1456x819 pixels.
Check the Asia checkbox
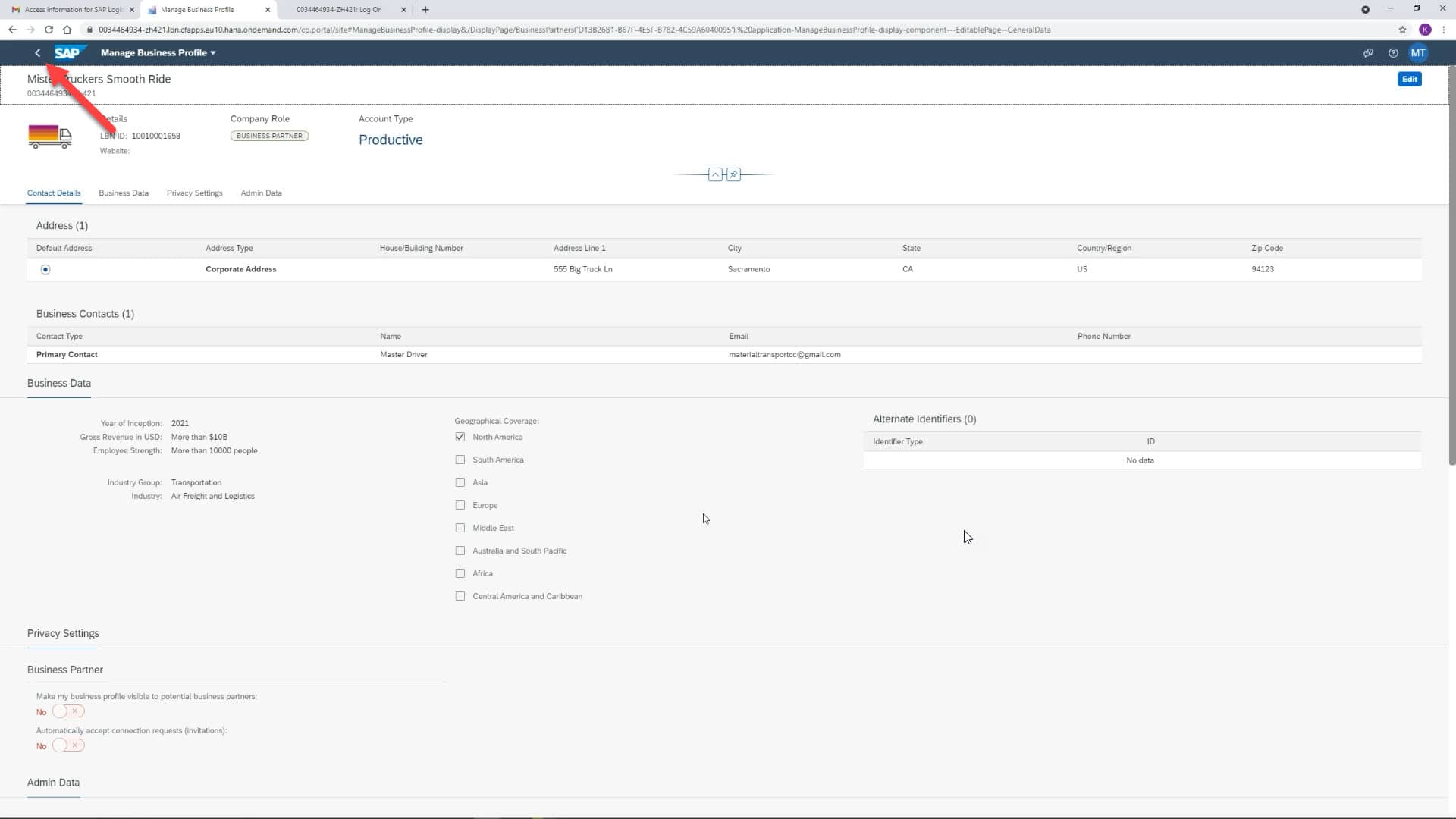pos(460,483)
